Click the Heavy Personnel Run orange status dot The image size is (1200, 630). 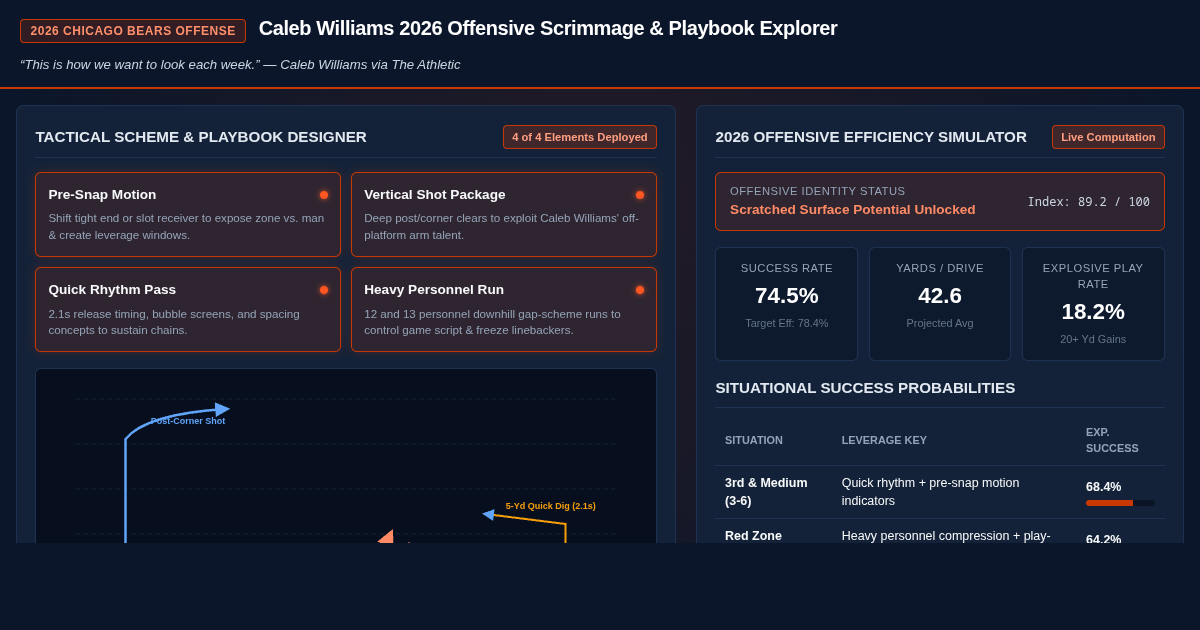[x=640, y=290]
